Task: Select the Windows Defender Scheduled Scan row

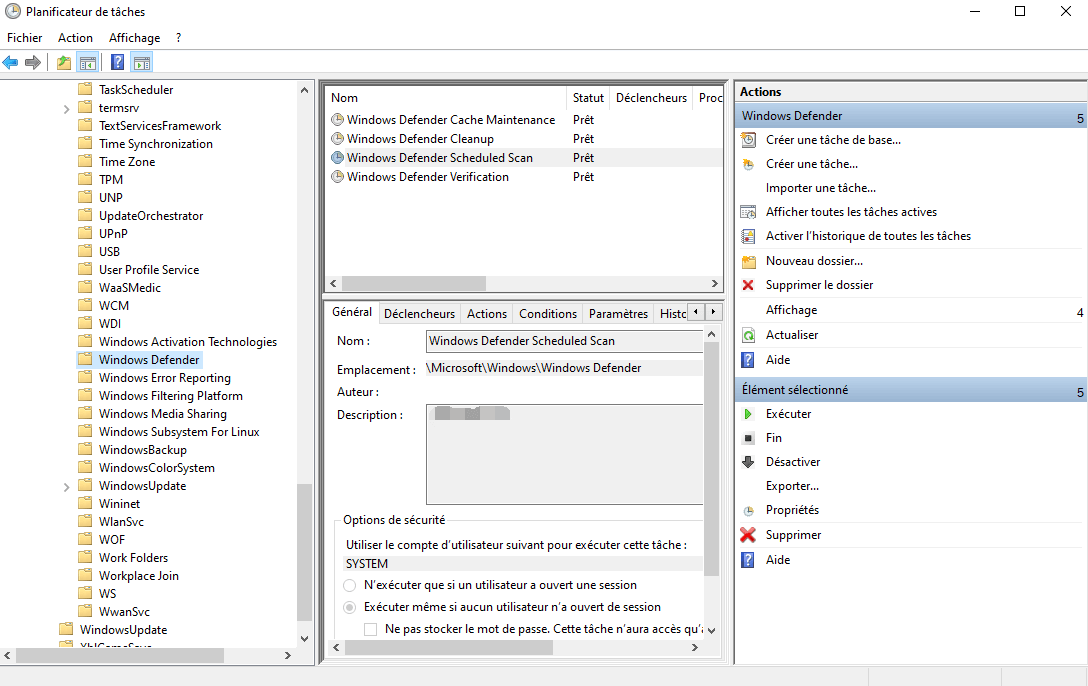Action: point(524,158)
